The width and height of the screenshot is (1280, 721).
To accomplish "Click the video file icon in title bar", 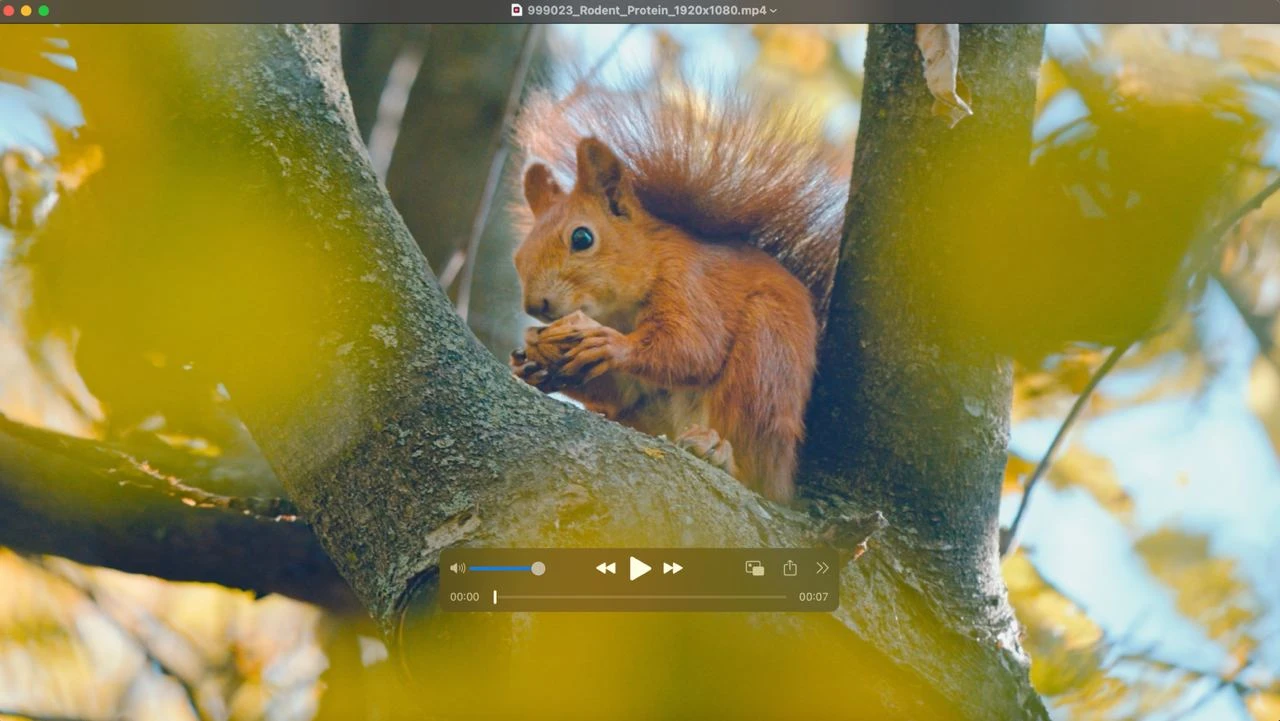I will 517,10.
